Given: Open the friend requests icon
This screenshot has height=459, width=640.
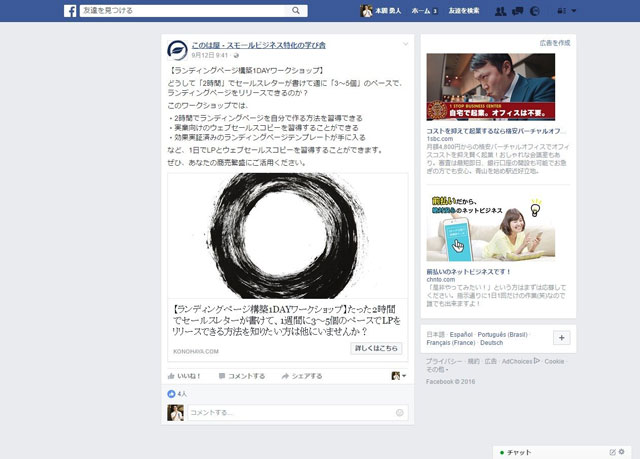Looking at the screenshot, I should 500,11.
